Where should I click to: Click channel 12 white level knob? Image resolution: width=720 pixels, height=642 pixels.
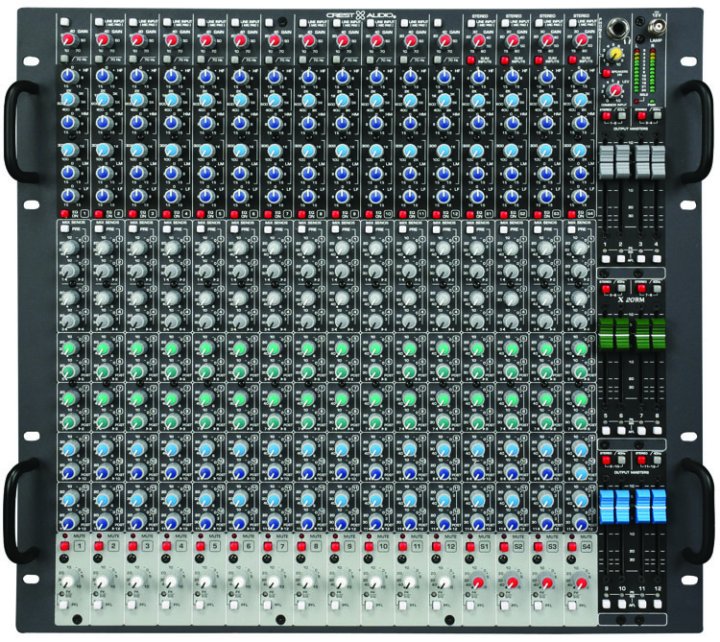(x=441, y=582)
